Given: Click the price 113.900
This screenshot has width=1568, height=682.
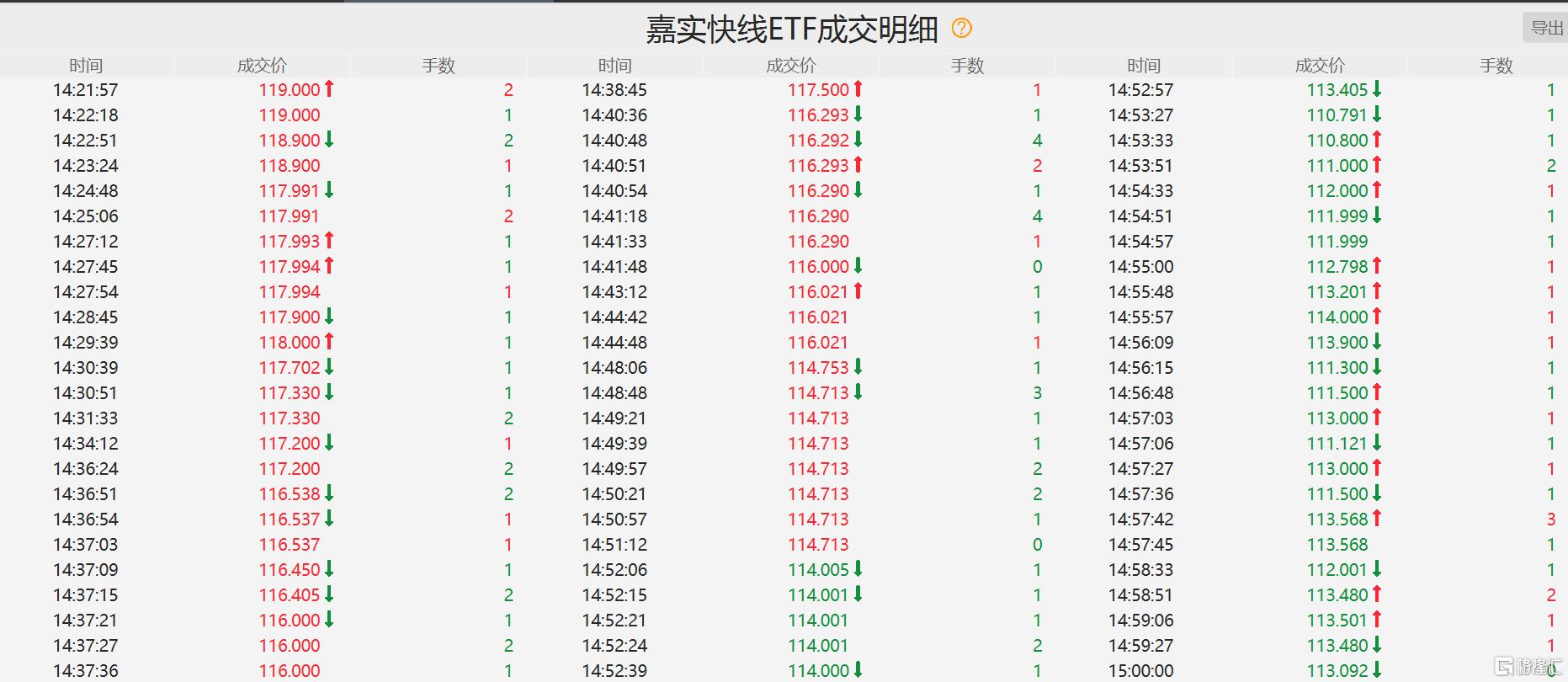Looking at the screenshot, I should [1337, 343].
